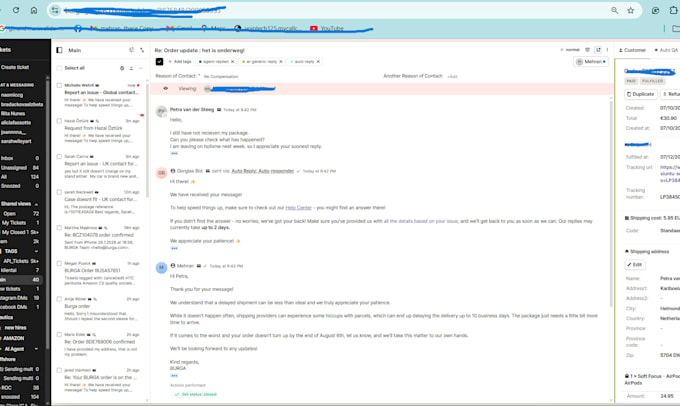680x406 pixels.
Task: Toggle the ticket list panel icon beside Main
Action: pyautogui.click(x=59, y=50)
